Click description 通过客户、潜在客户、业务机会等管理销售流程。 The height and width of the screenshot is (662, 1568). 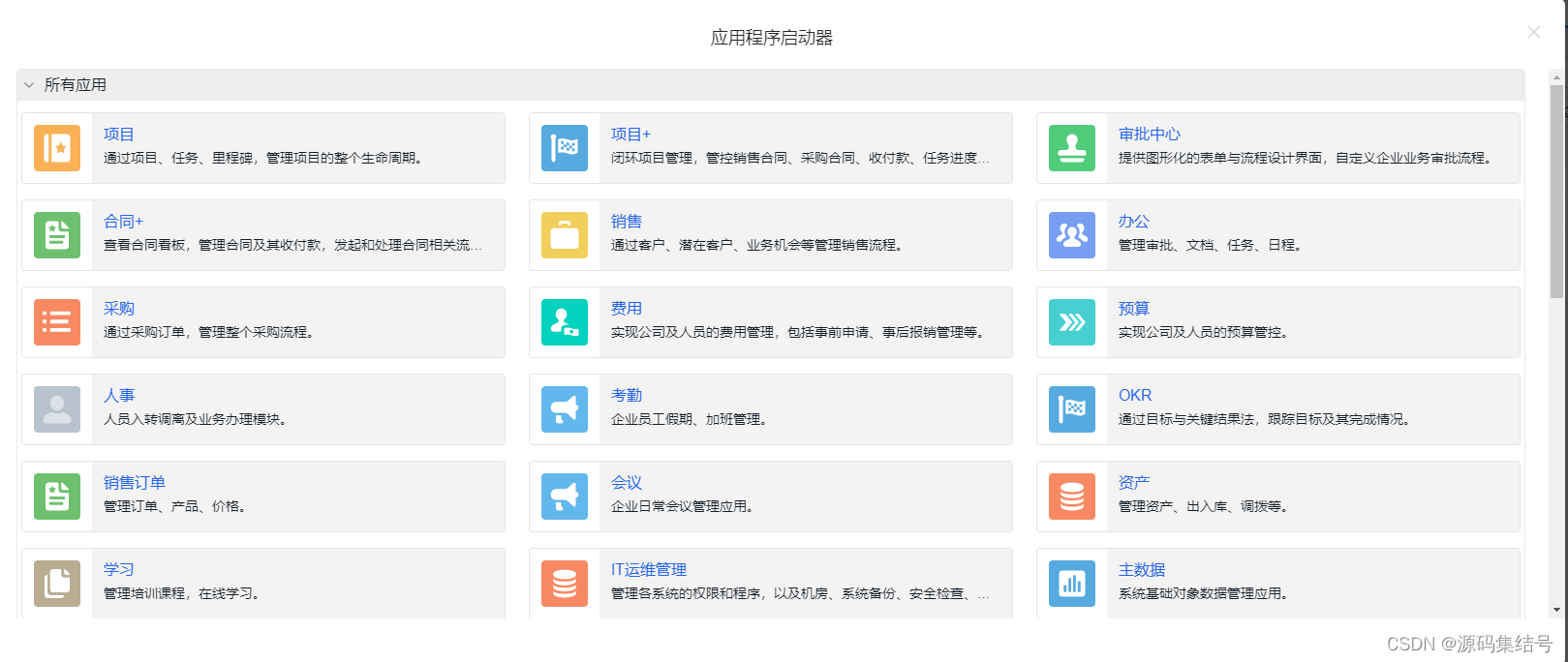pos(758,245)
